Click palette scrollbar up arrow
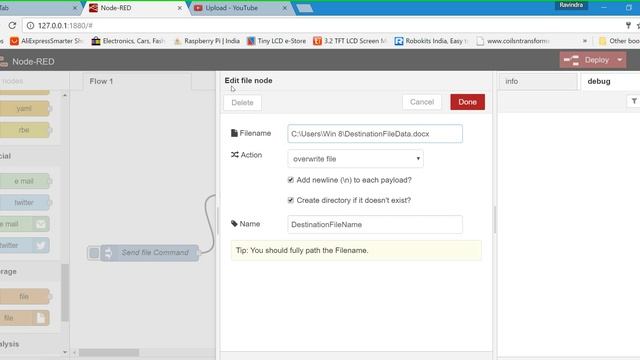Viewport: 640px width, 360px height. [x=65, y=95]
